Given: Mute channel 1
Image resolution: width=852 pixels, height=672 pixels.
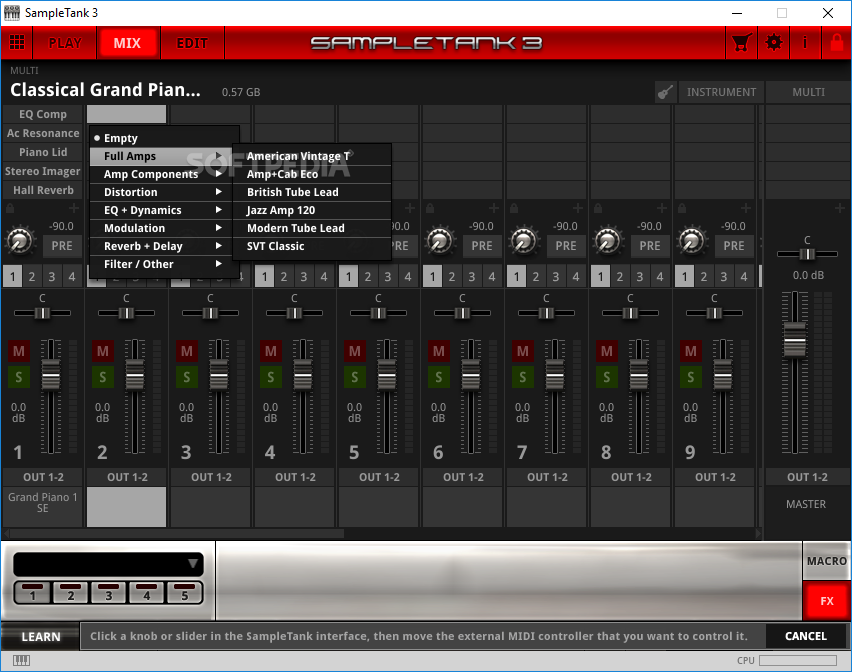Looking at the screenshot, I should pyautogui.click(x=18, y=351).
